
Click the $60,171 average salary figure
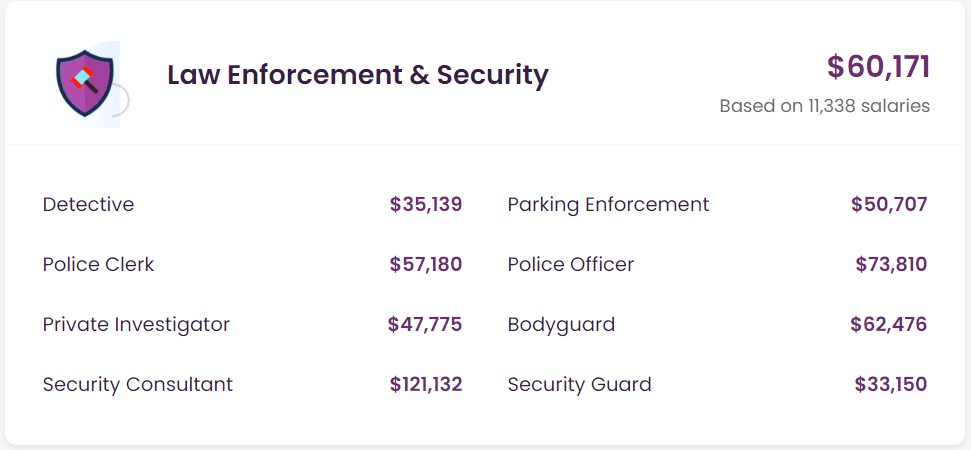[x=878, y=67]
